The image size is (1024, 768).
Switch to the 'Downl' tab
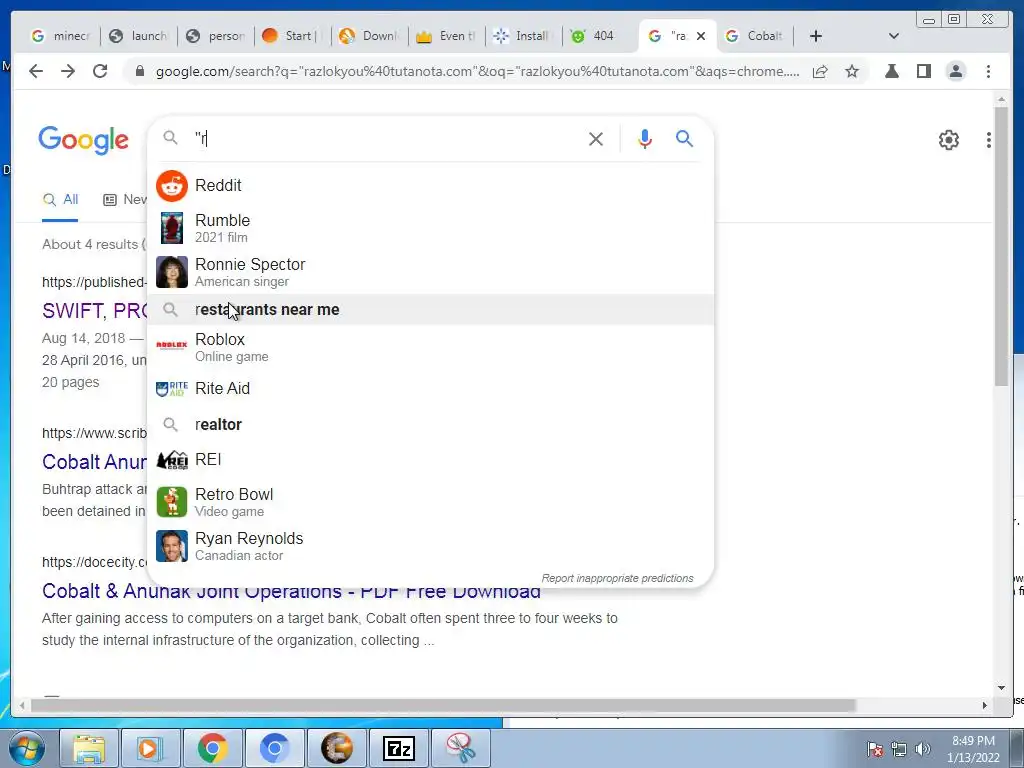[x=370, y=36]
